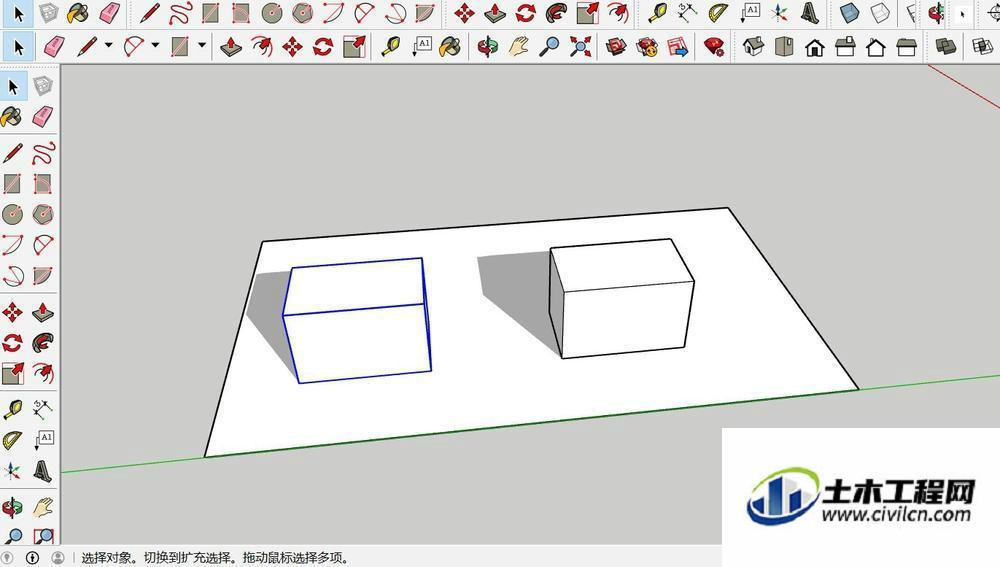
Task: Click the Zoom Extents icon
Action: coord(580,47)
